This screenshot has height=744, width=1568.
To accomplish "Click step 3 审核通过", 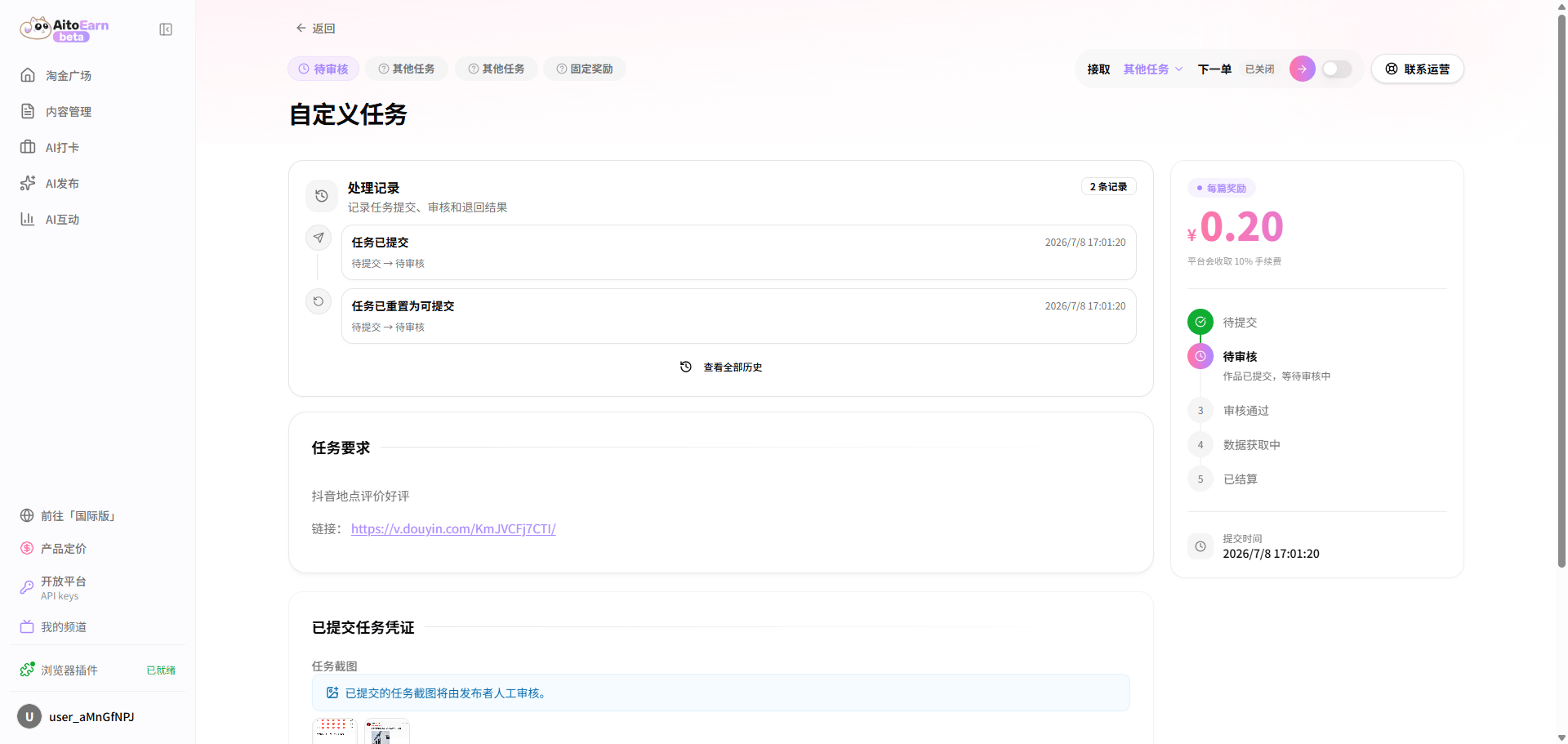I will coord(1245,411).
